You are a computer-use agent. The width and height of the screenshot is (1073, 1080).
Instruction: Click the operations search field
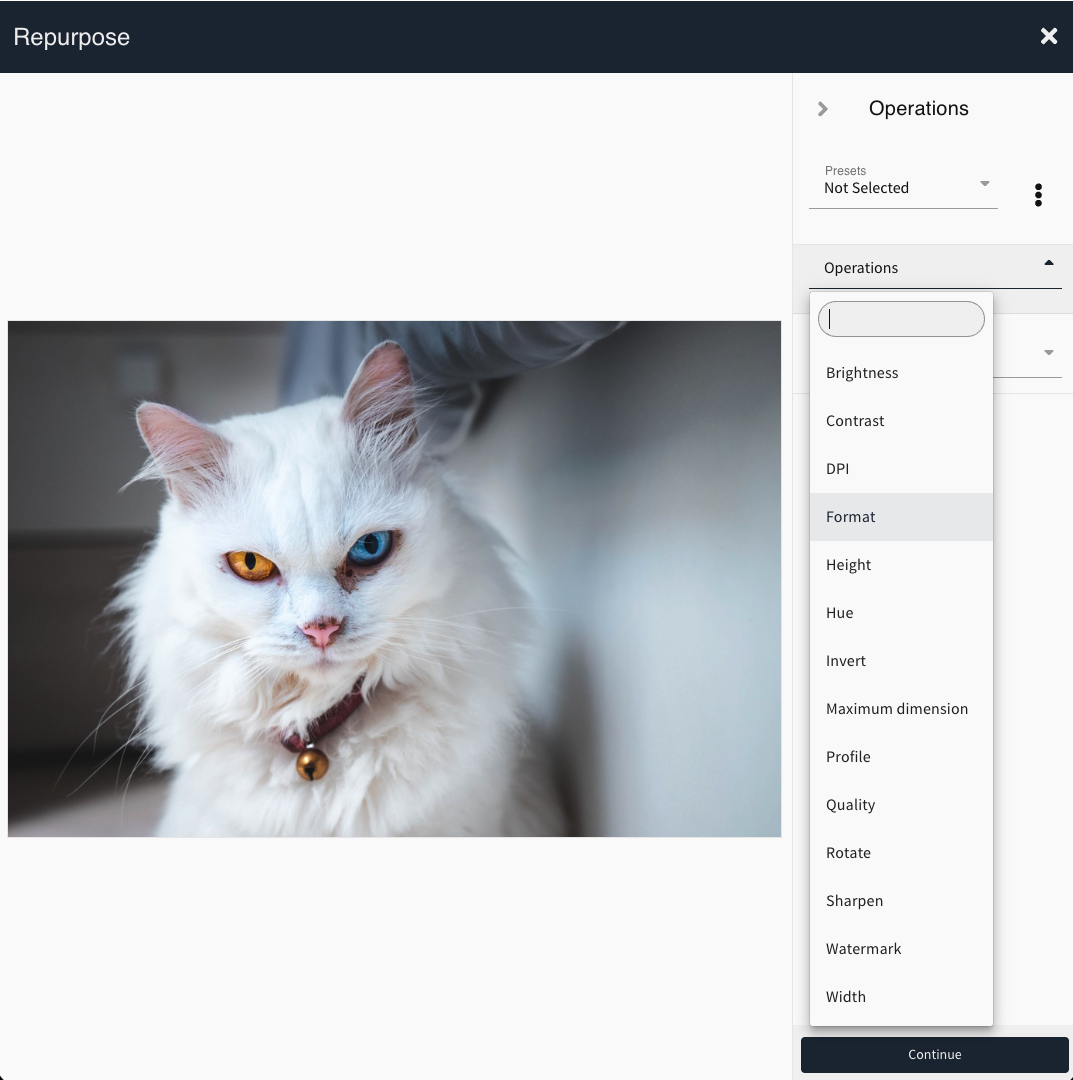click(x=901, y=320)
